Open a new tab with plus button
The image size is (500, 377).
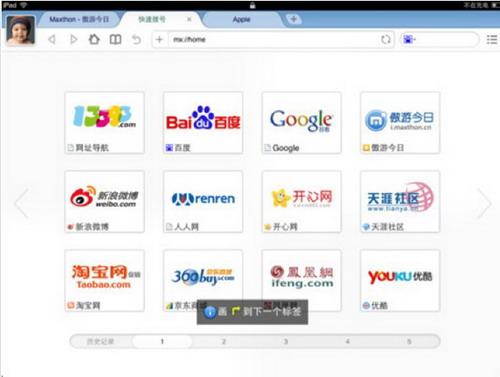[x=294, y=19]
